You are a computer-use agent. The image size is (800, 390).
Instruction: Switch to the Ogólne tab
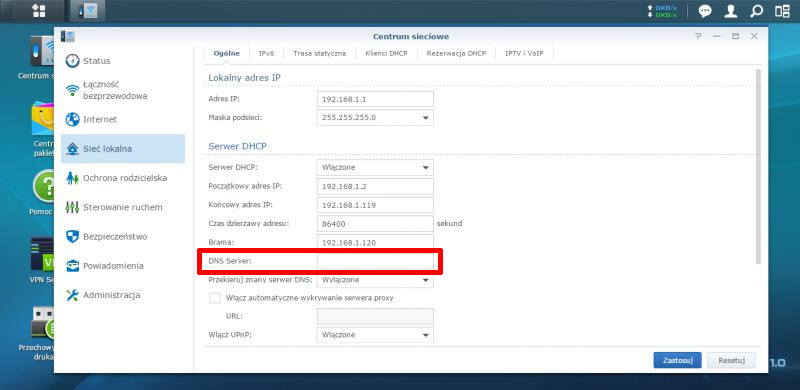pos(227,53)
